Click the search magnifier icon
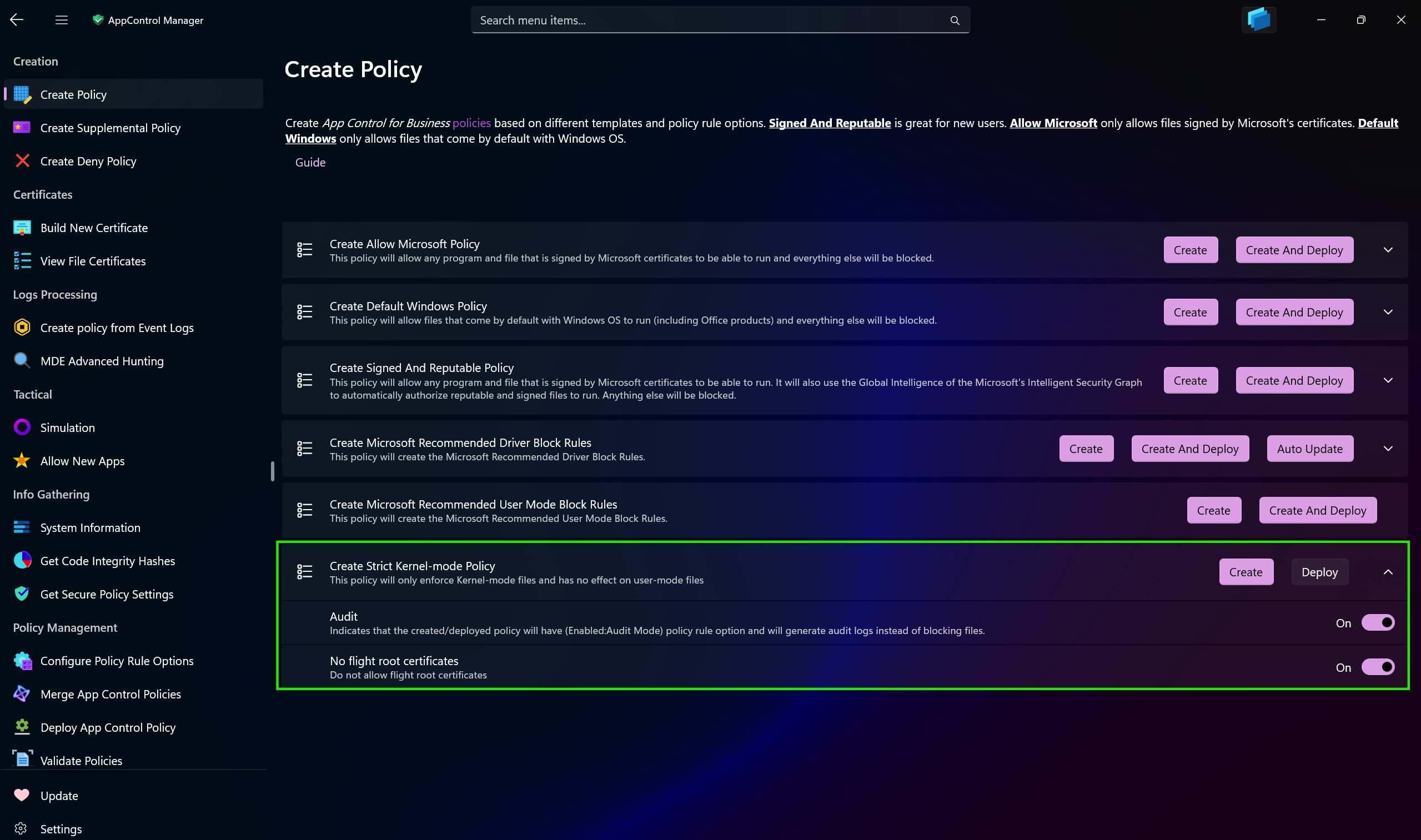 click(955, 21)
